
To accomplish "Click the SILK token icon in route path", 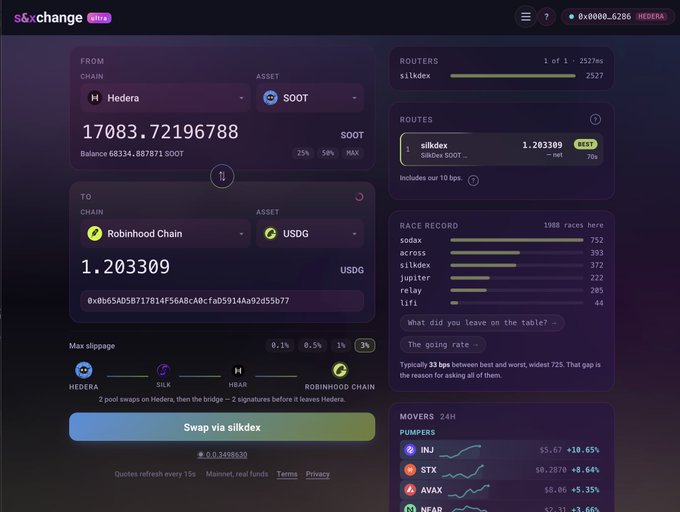I will (163, 370).
